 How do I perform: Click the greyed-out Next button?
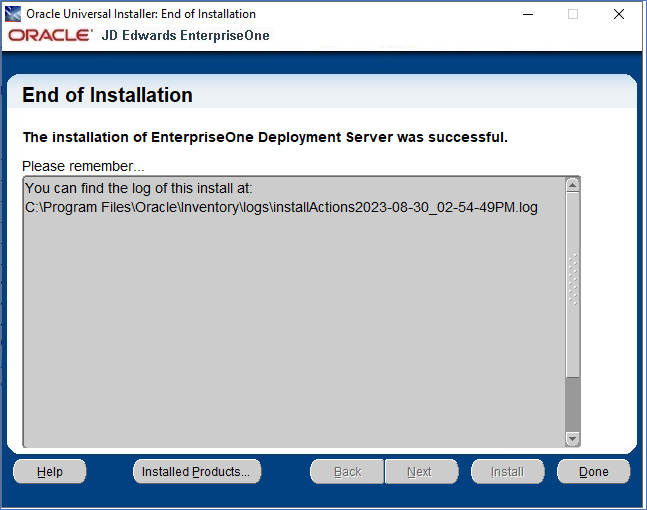(x=421, y=471)
